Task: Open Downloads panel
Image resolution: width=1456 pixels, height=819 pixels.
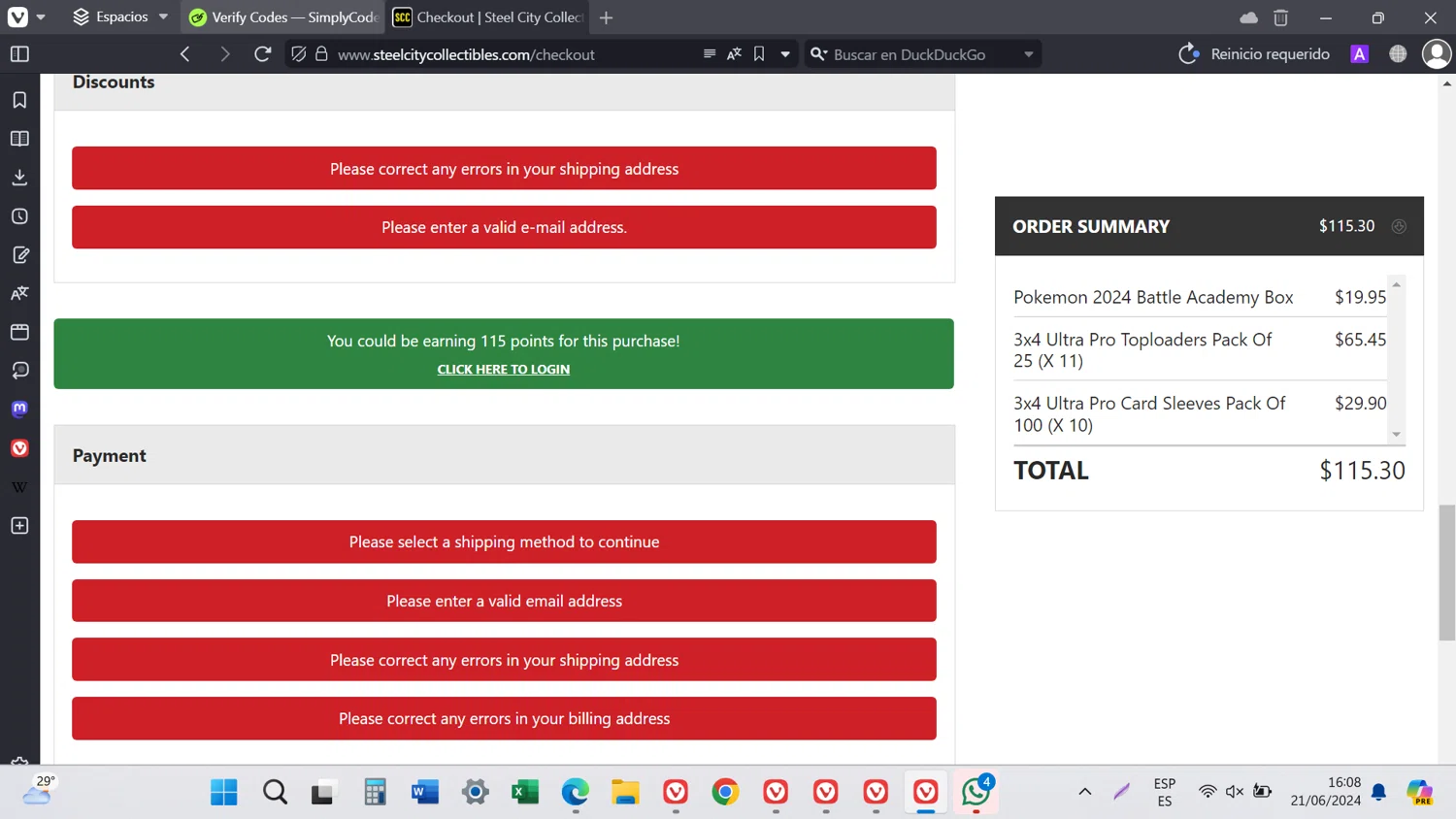Action: coord(19,178)
